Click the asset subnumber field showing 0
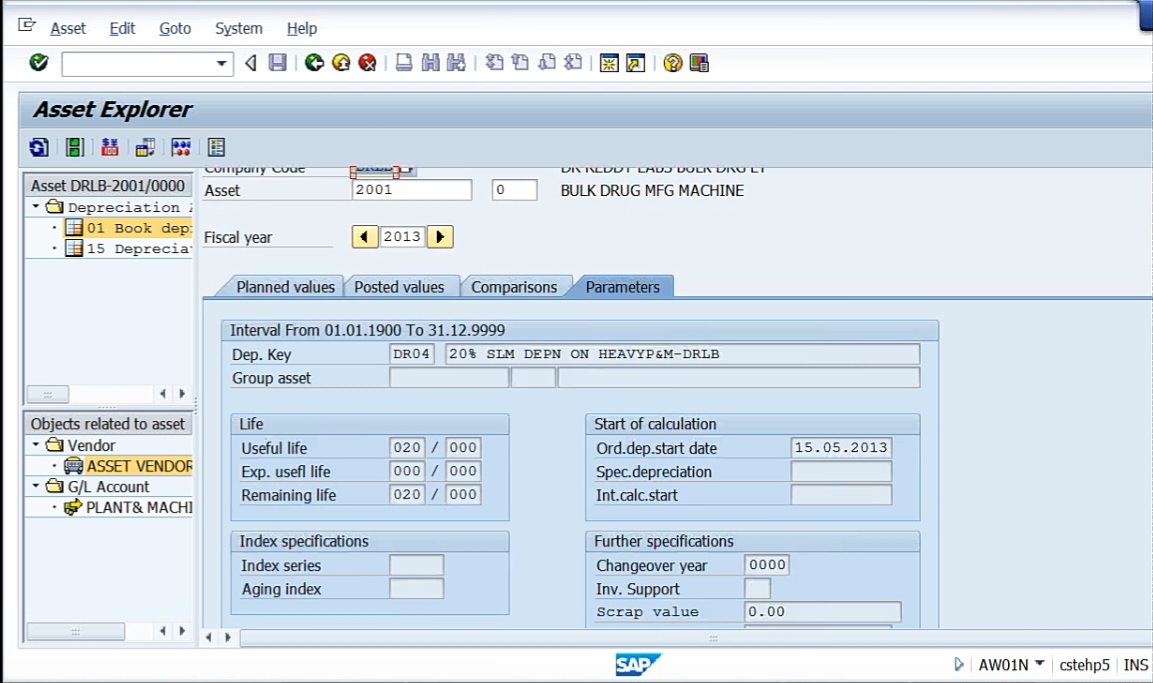The width and height of the screenshot is (1153, 683). pos(515,190)
